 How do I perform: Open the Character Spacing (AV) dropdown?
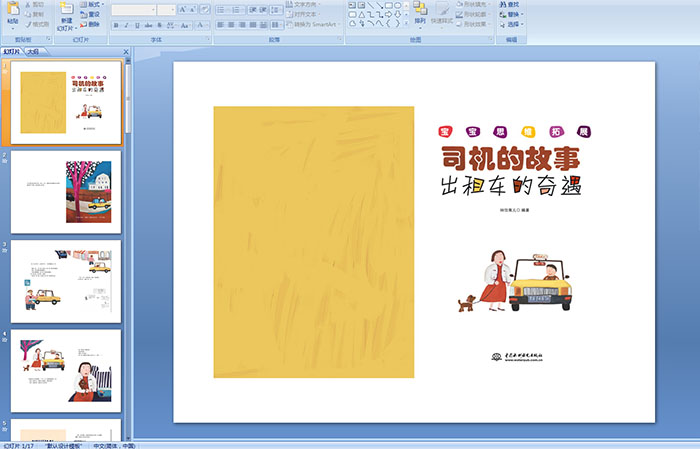171,25
